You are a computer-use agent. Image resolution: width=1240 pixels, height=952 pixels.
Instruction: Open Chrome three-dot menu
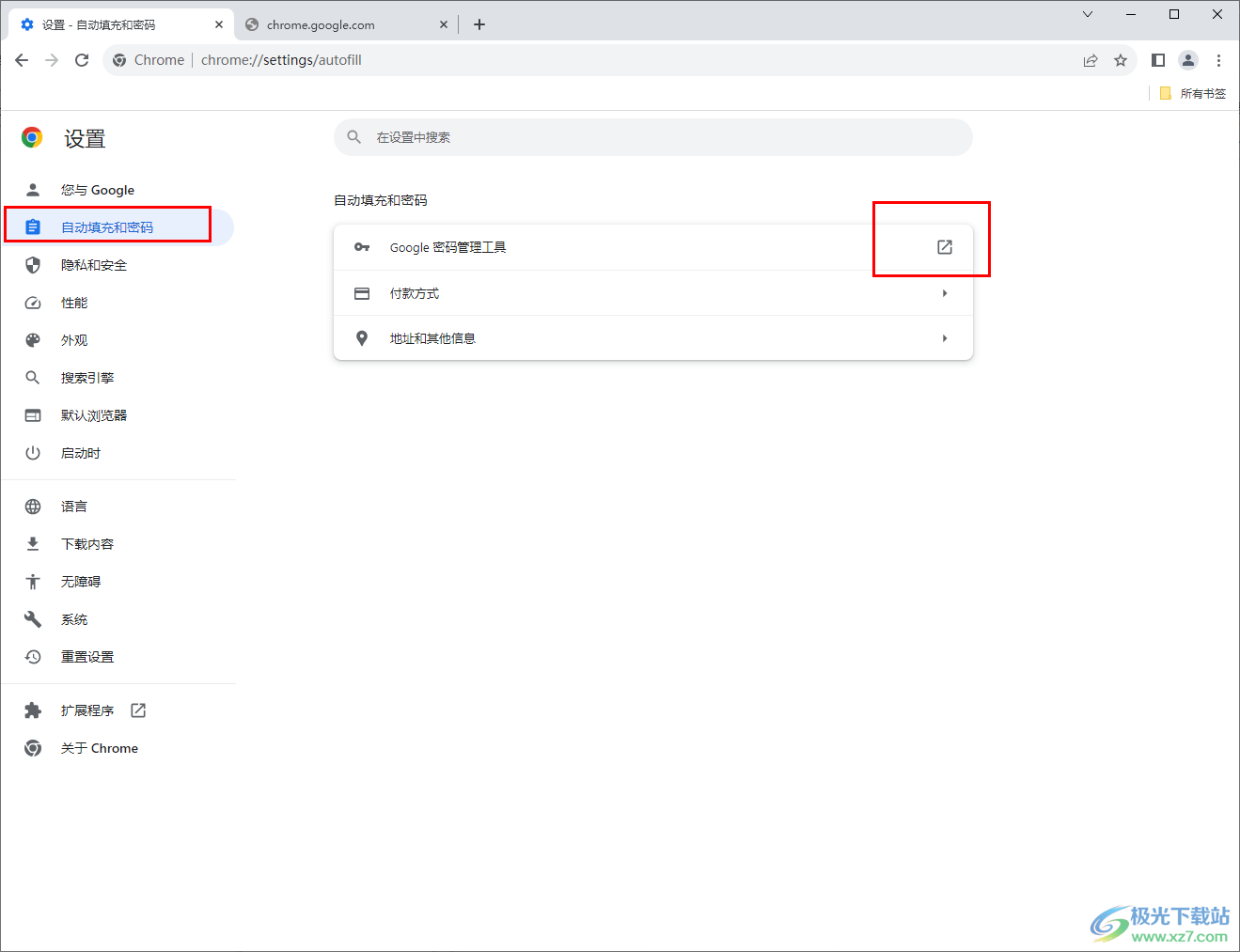(1218, 60)
